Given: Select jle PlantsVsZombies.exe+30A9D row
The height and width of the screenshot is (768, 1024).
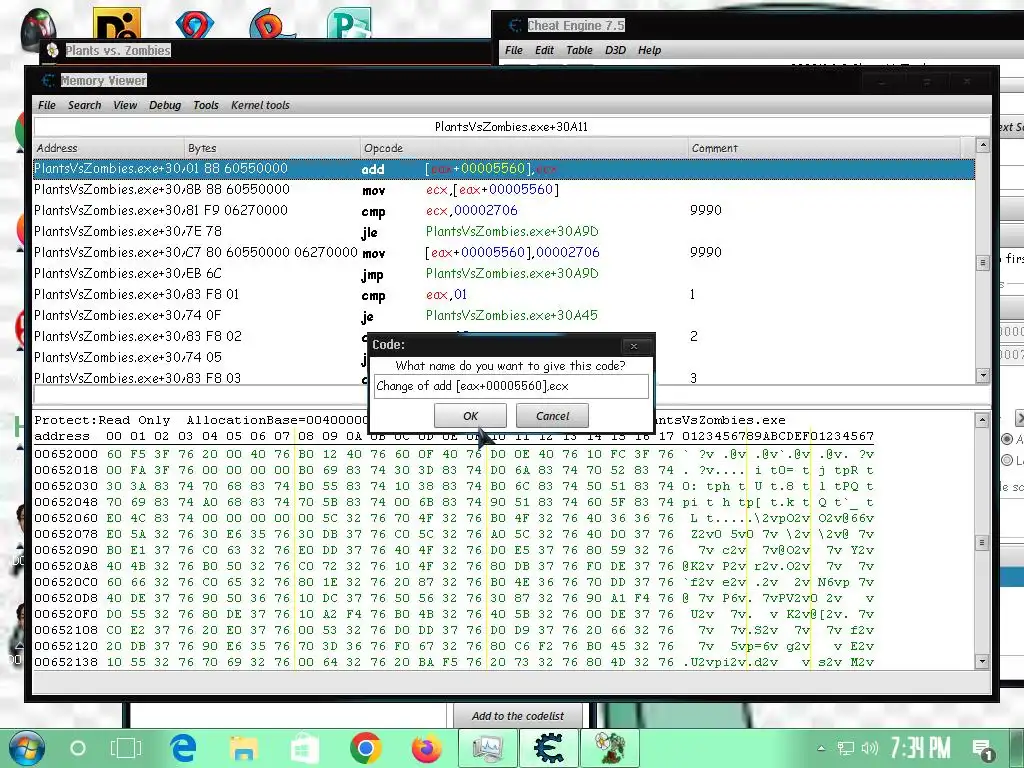Looking at the screenshot, I should click(x=504, y=232).
